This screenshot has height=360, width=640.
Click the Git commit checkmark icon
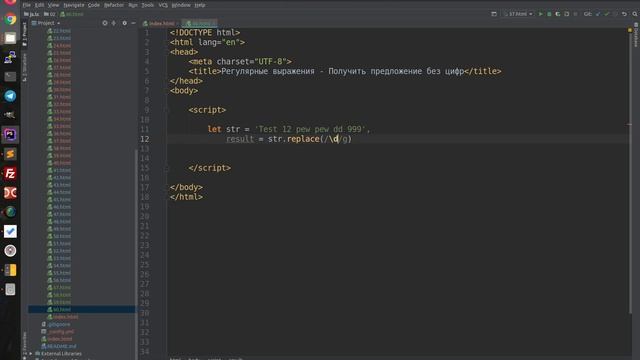point(607,14)
